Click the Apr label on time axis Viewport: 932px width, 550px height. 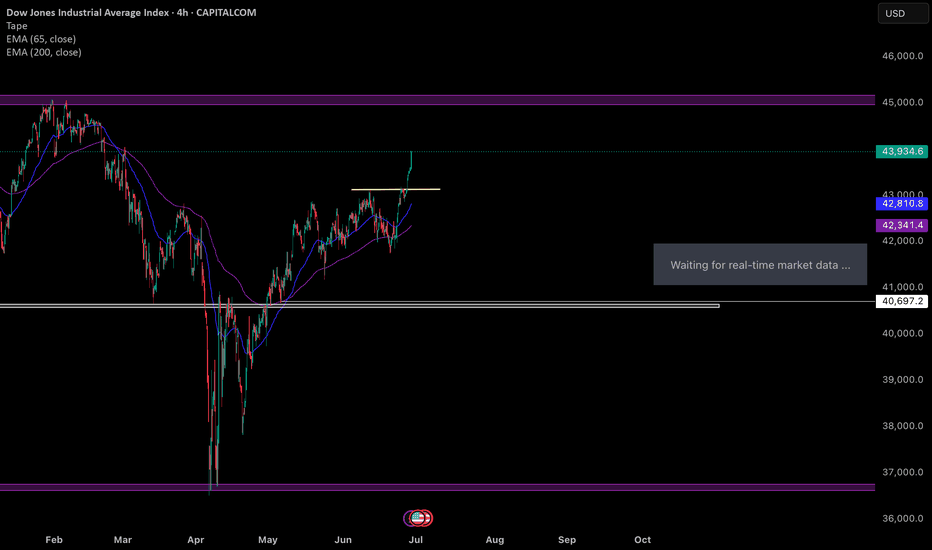coord(196,540)
